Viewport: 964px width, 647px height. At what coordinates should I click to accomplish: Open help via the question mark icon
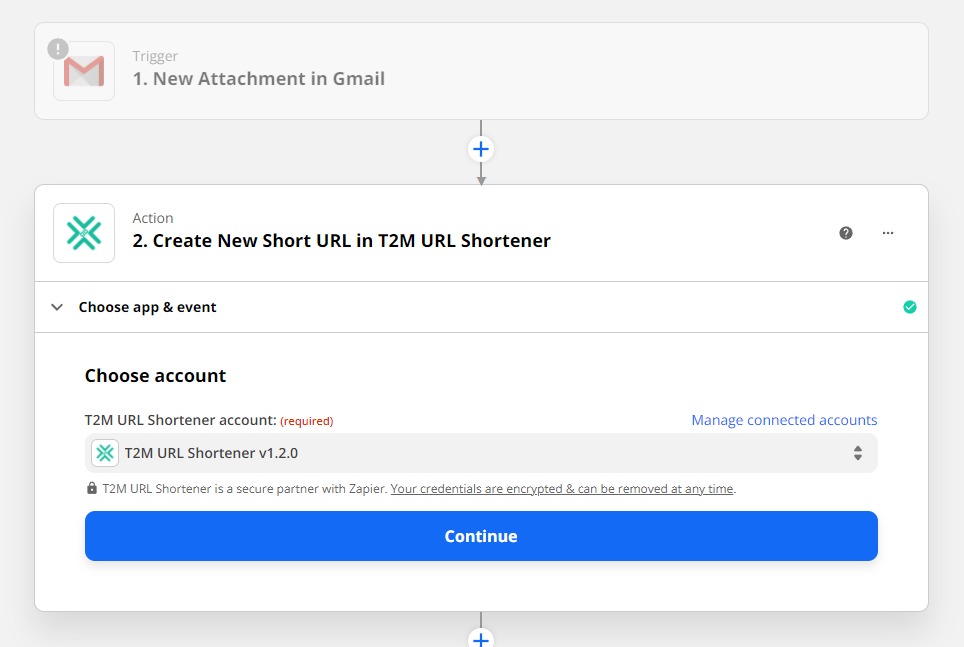pos(845,233)
